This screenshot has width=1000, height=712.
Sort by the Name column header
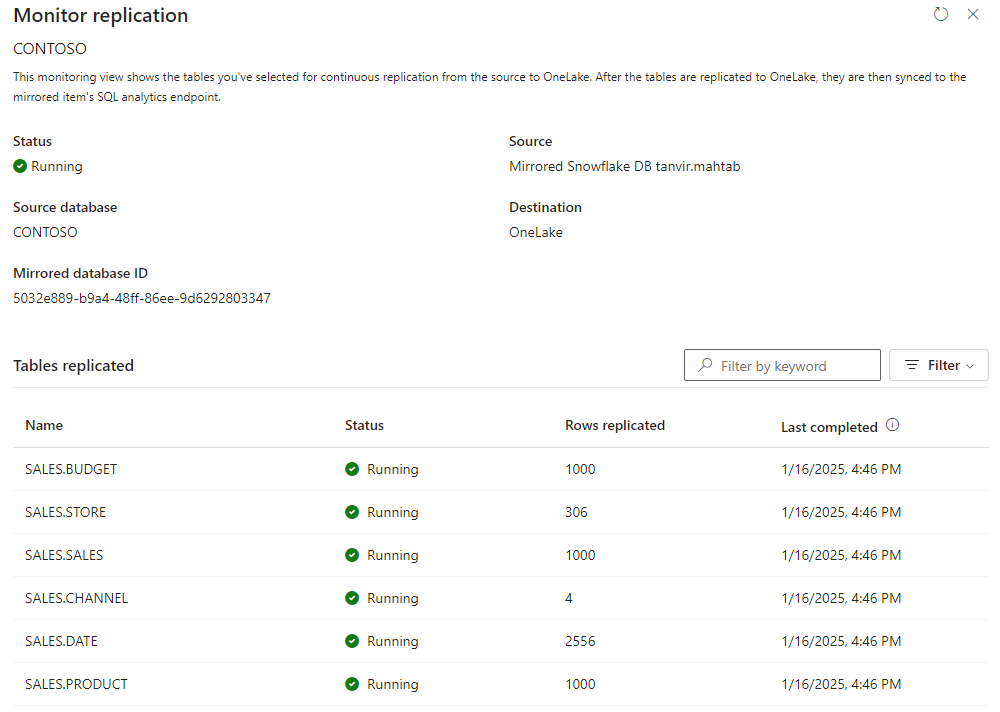coord(44,425)
